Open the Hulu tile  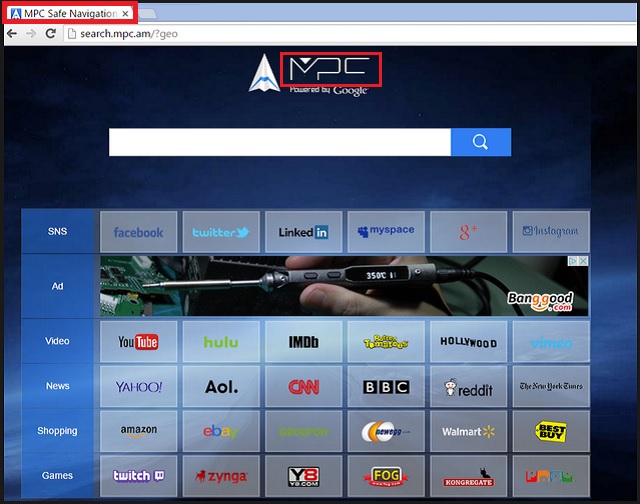click(x=221, y=342)
